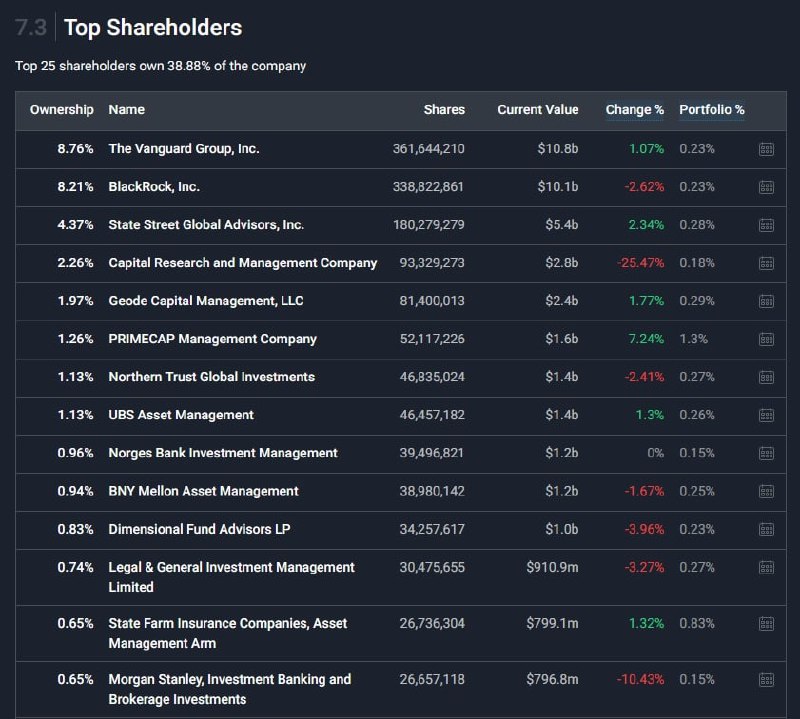Click the 46,457,182 shares value
The image size is (800, 719).
point(432,415)
